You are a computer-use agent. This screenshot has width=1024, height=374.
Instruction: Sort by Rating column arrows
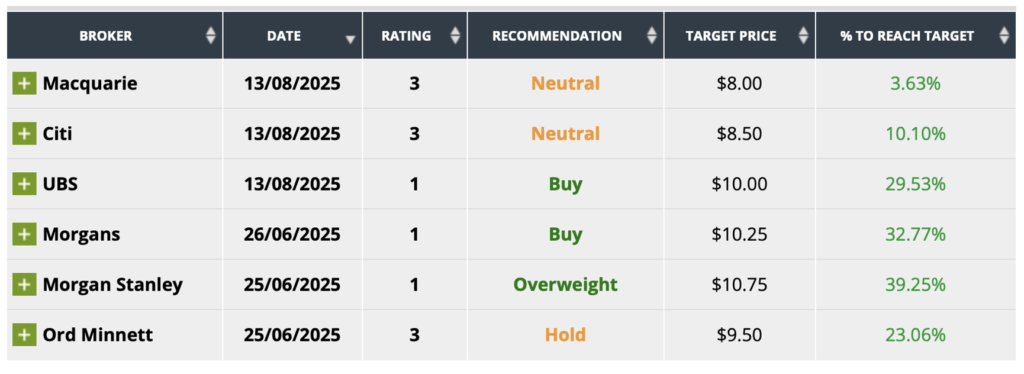[455, 35]
